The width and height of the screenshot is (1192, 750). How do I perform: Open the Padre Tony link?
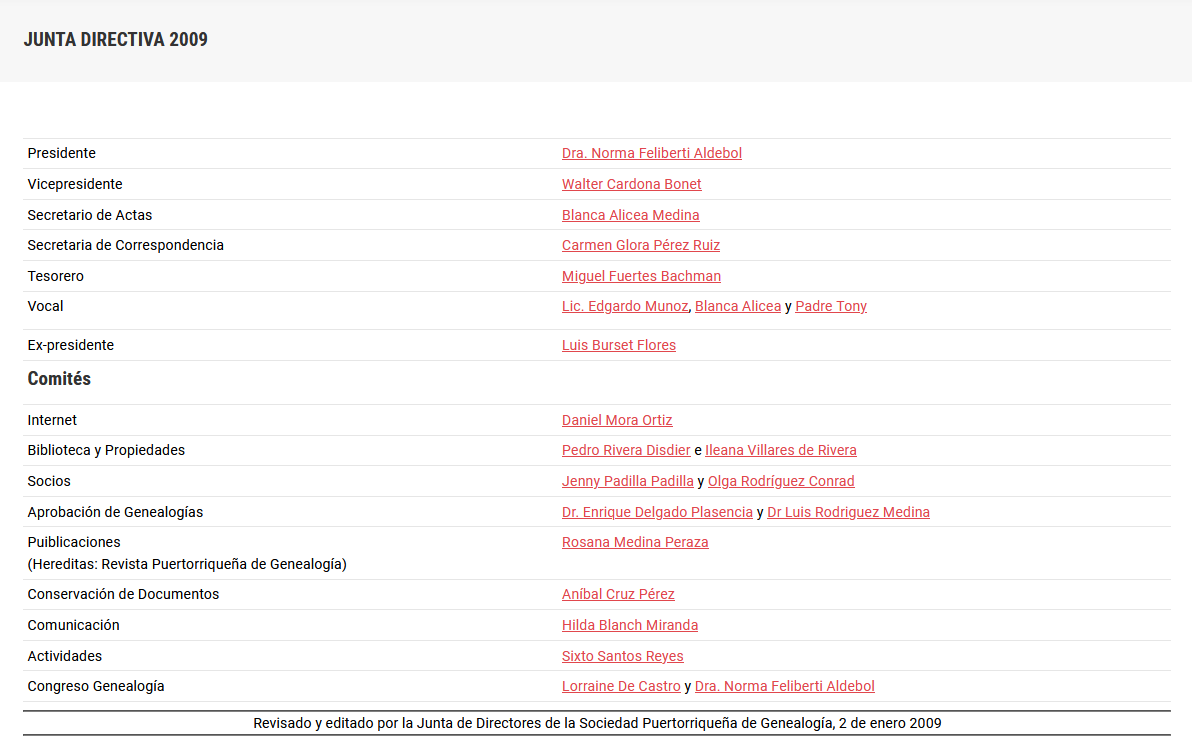pos(830,306)
